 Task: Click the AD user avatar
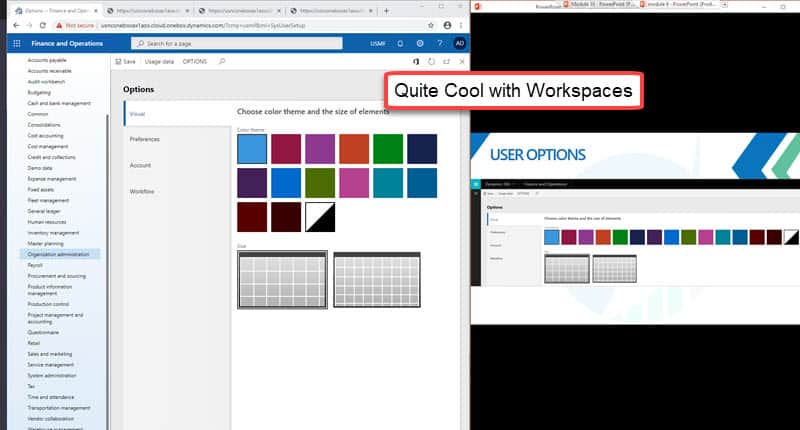460,43
